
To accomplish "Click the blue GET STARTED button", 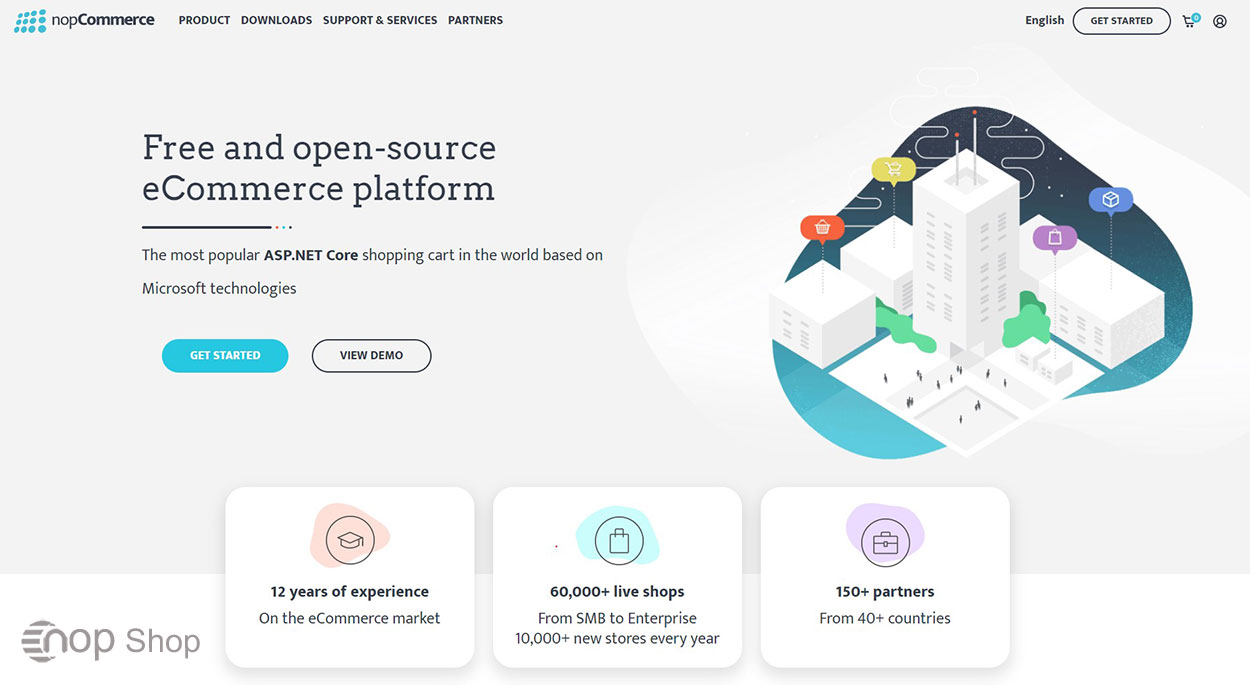I will pos(225,356).
